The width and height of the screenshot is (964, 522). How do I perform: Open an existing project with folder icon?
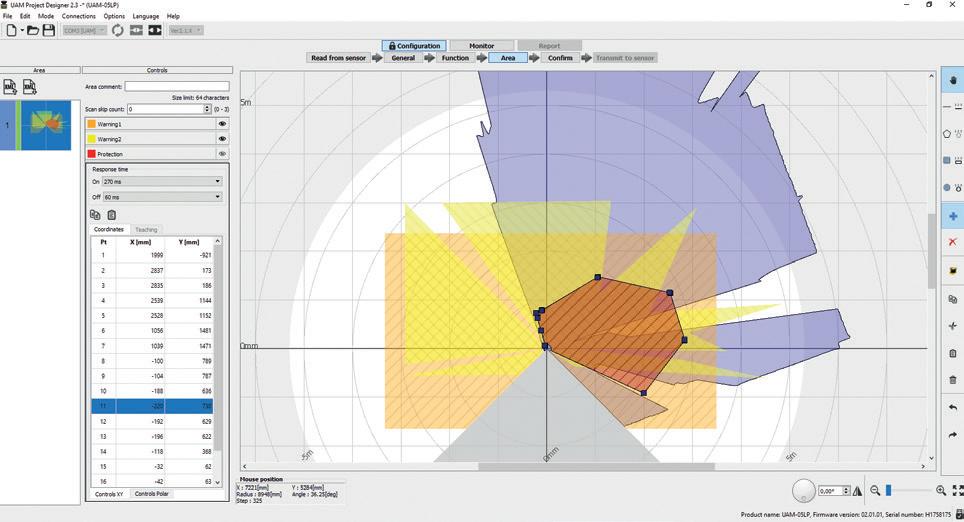(33, 30)
